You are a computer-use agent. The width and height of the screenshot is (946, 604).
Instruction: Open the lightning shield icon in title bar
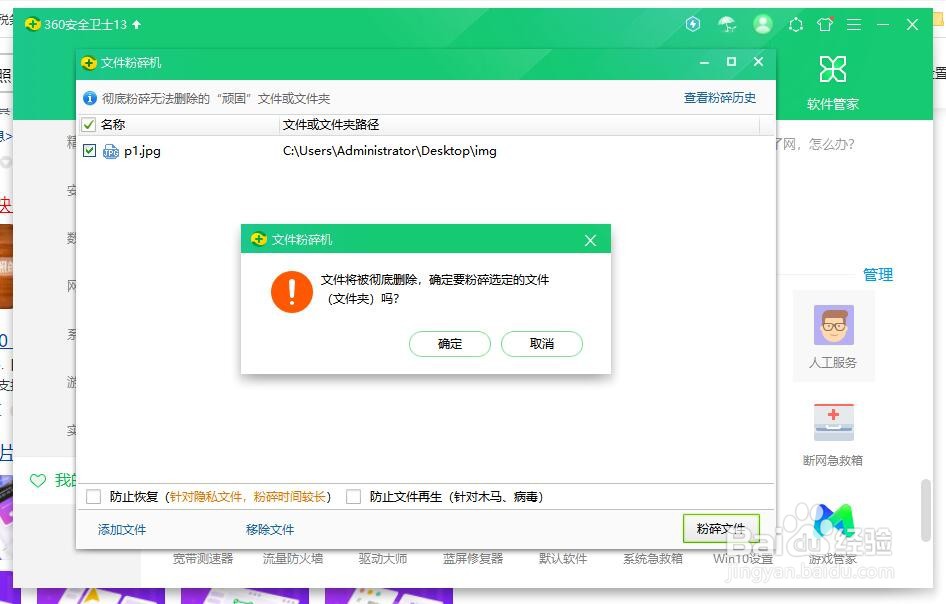click(x=693, y=24)
